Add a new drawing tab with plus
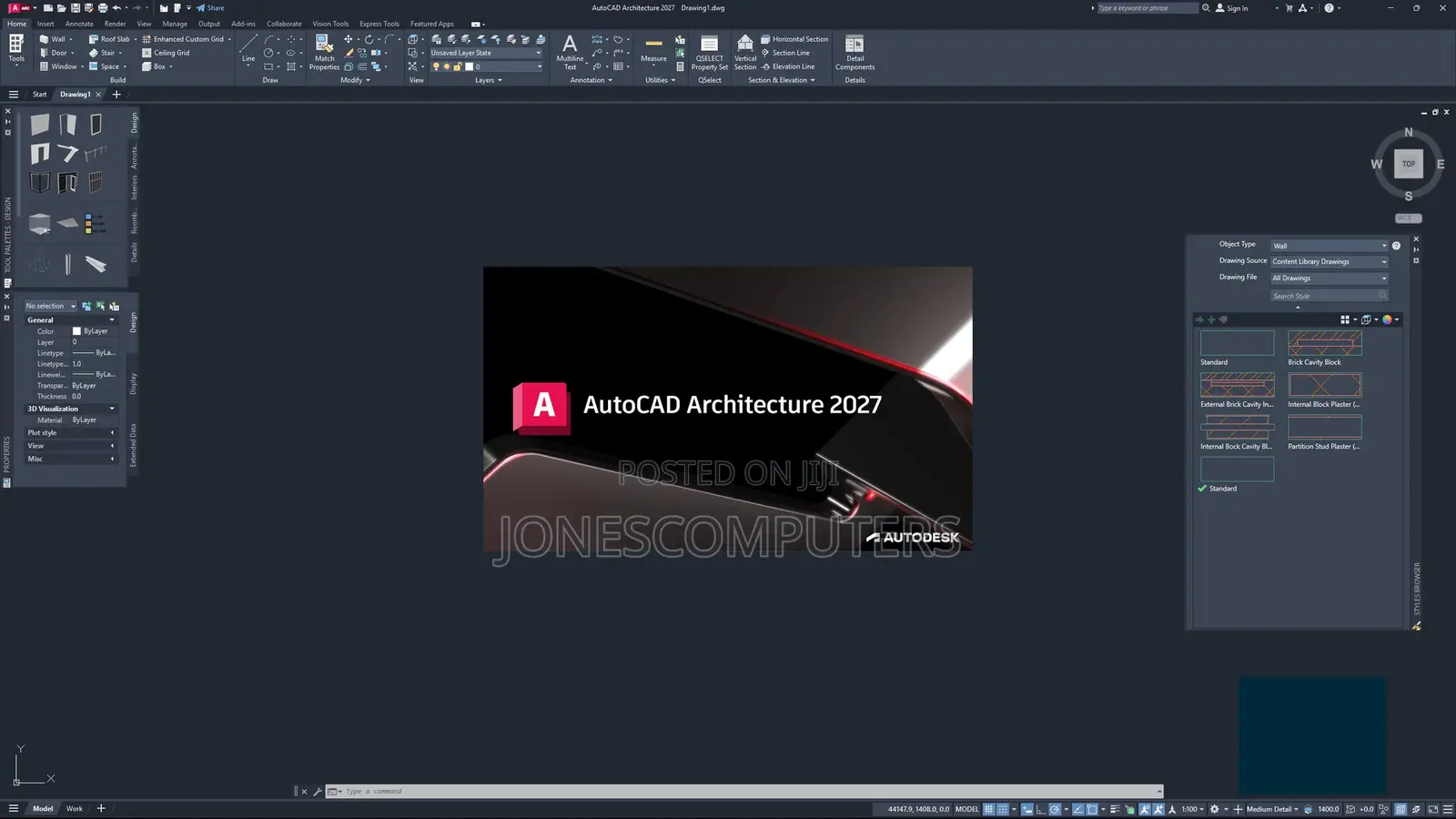 pos(116,95)
